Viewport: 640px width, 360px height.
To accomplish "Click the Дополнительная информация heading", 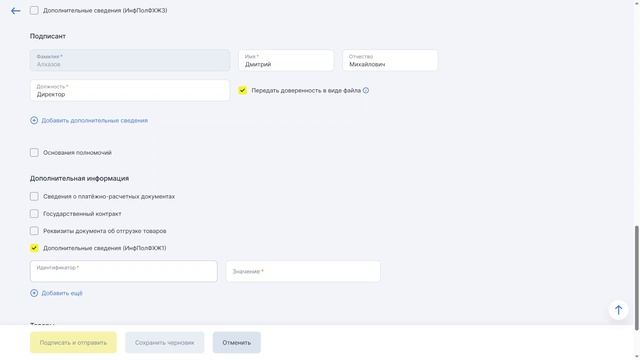I will click(79, 178).
